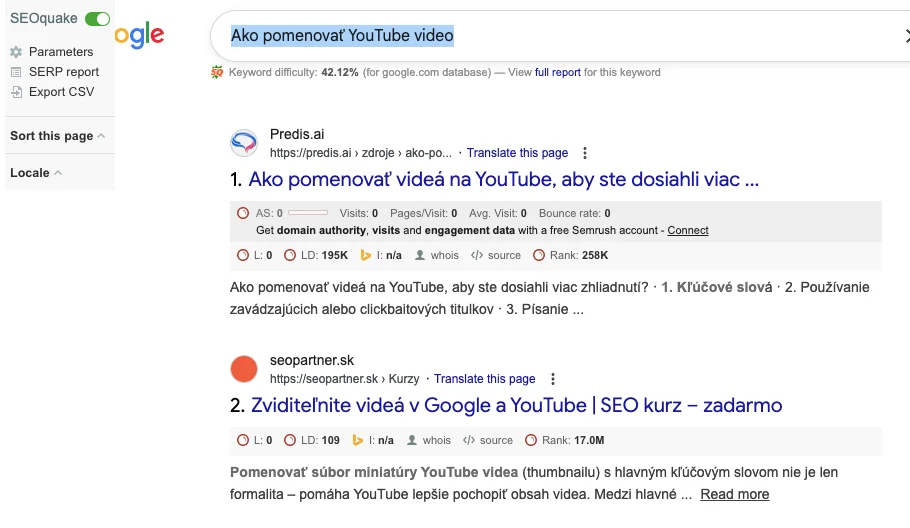Click Read more on seopartner.sk snippet
Screen dimensions: 910x528
point(735,494)
